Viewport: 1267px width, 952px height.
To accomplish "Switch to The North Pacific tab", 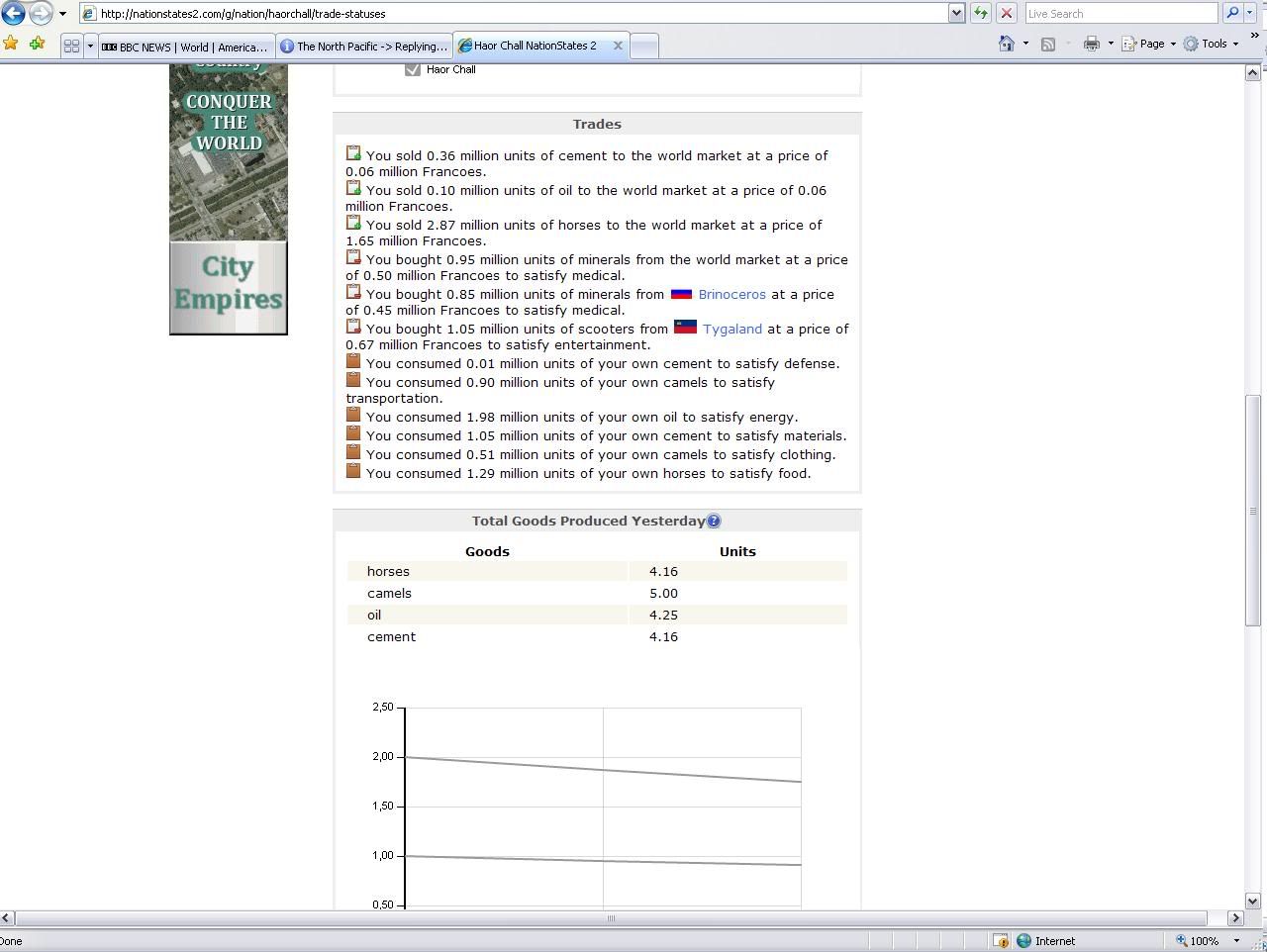I will click(363, 47).
